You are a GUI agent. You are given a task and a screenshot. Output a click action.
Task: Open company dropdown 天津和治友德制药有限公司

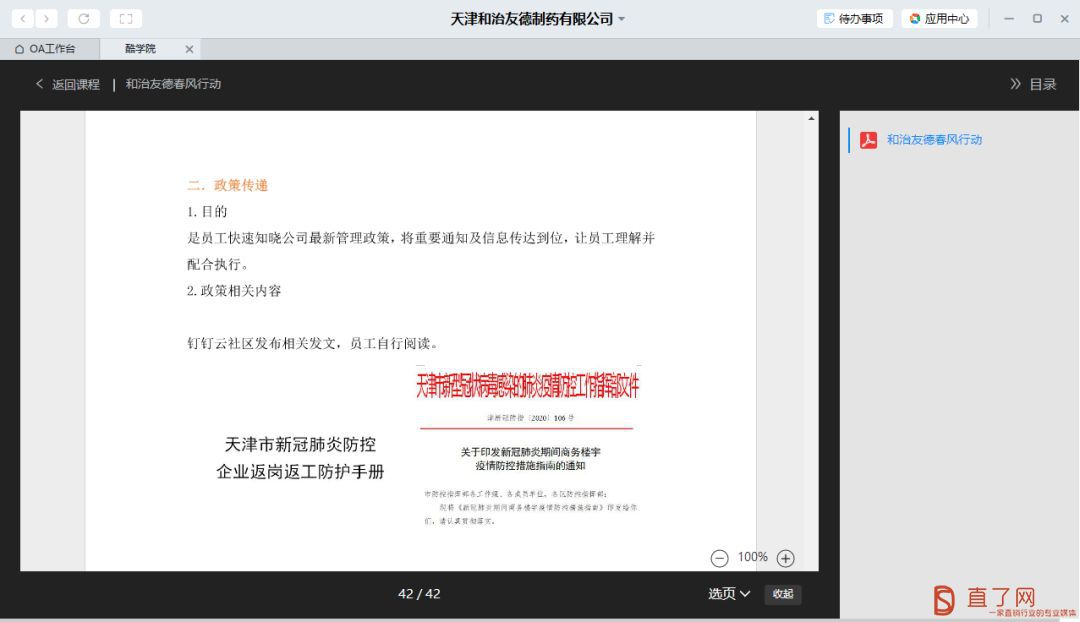537,19
